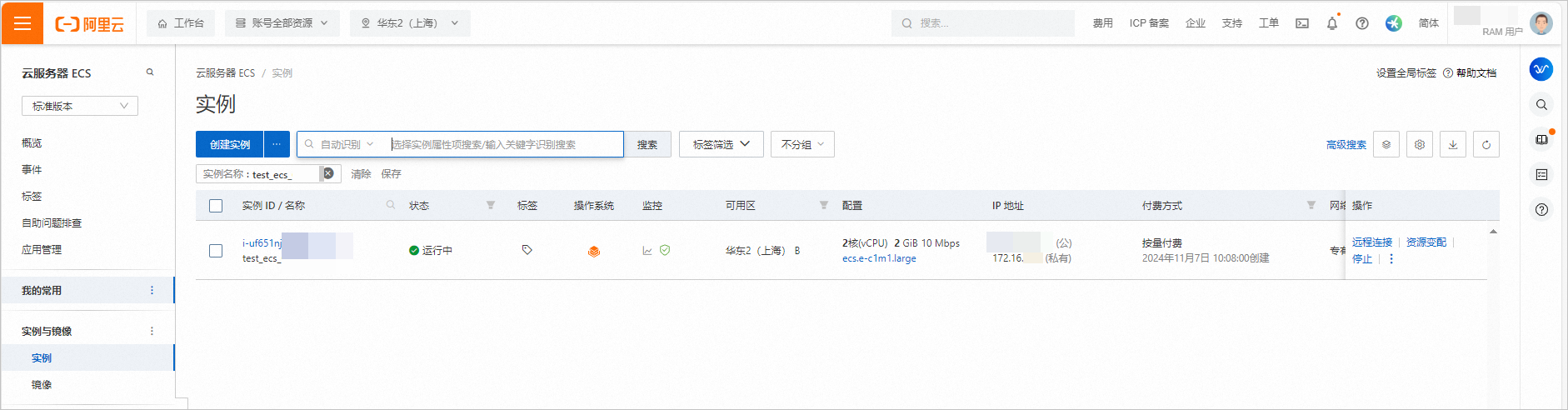Screen dimensions: 1568x410
Task: Open 高级搜索 link
Action: pyautogui.click(x=1346, y=144)
